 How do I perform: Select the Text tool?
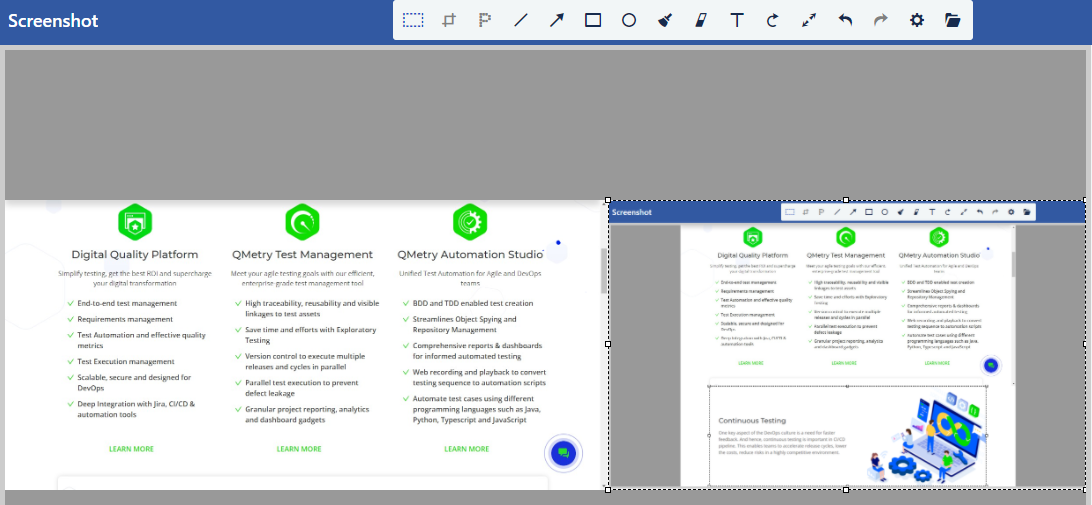(x=737, y=20)
